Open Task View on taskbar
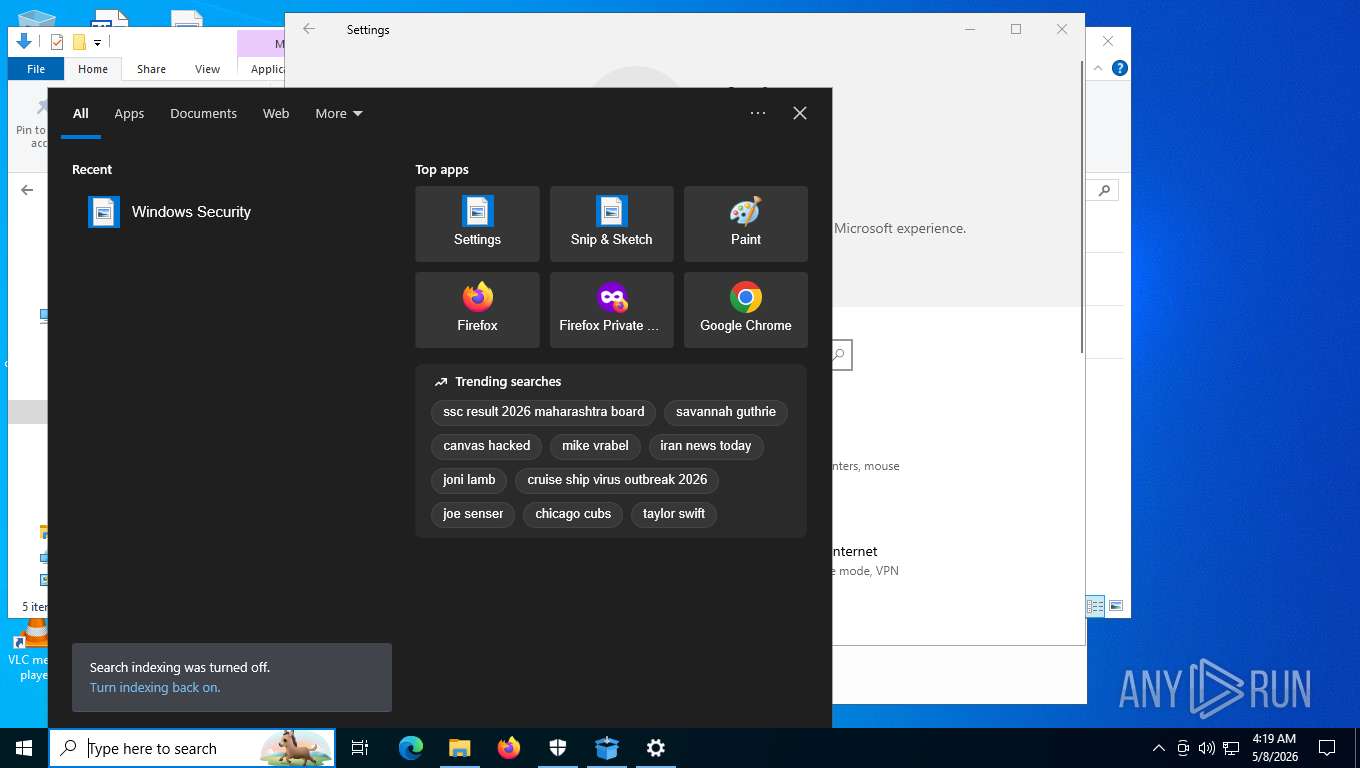The width and height of the screenshot is (1360, 768). click(360, 748)
